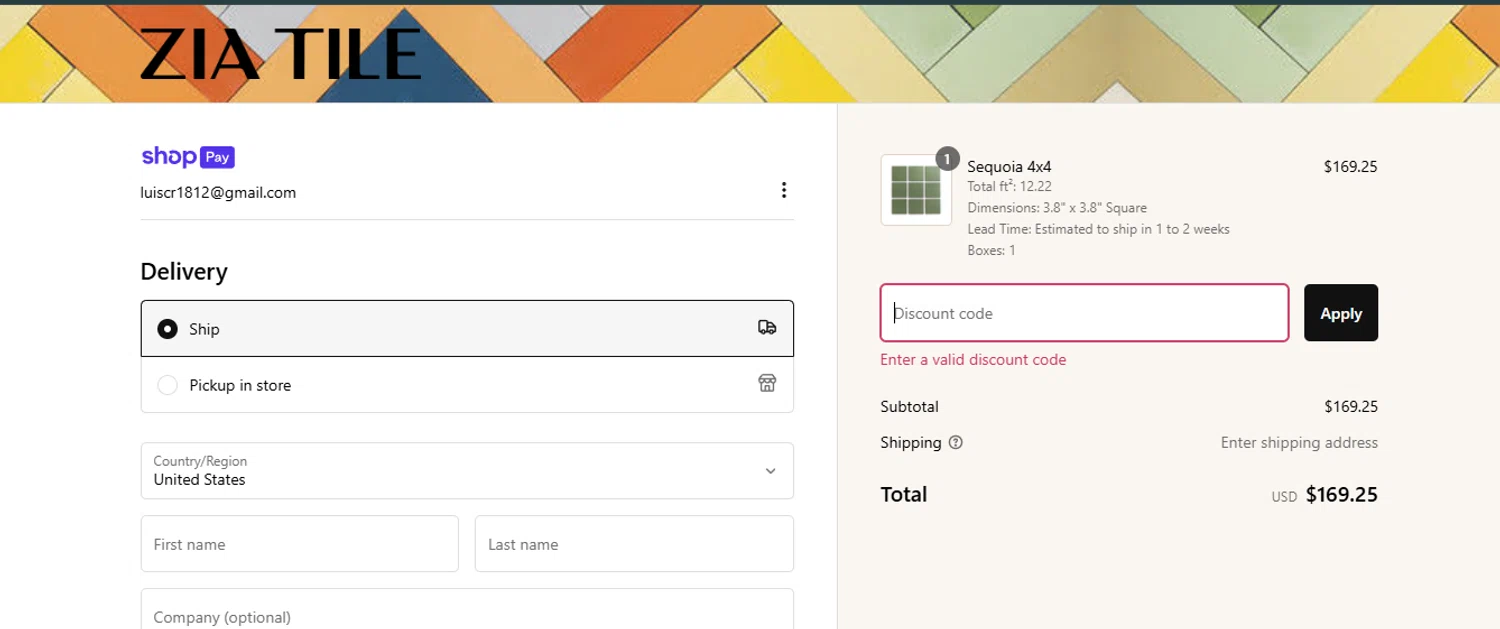Click the Discount code input field
This screenshot has height=629, width=1500.
click(x=1084, y=313)
